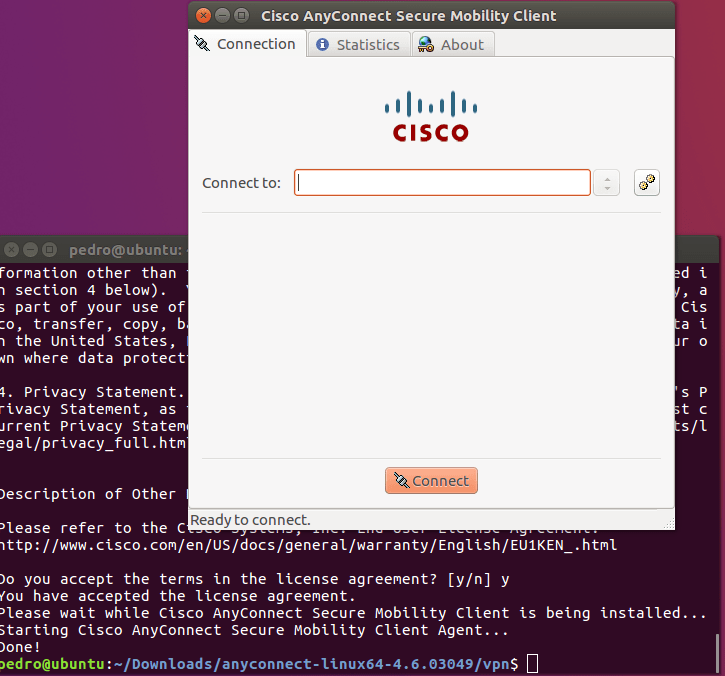
Task: Maximize the pedro@ubuntu terminal window
Action: [49, 250]
